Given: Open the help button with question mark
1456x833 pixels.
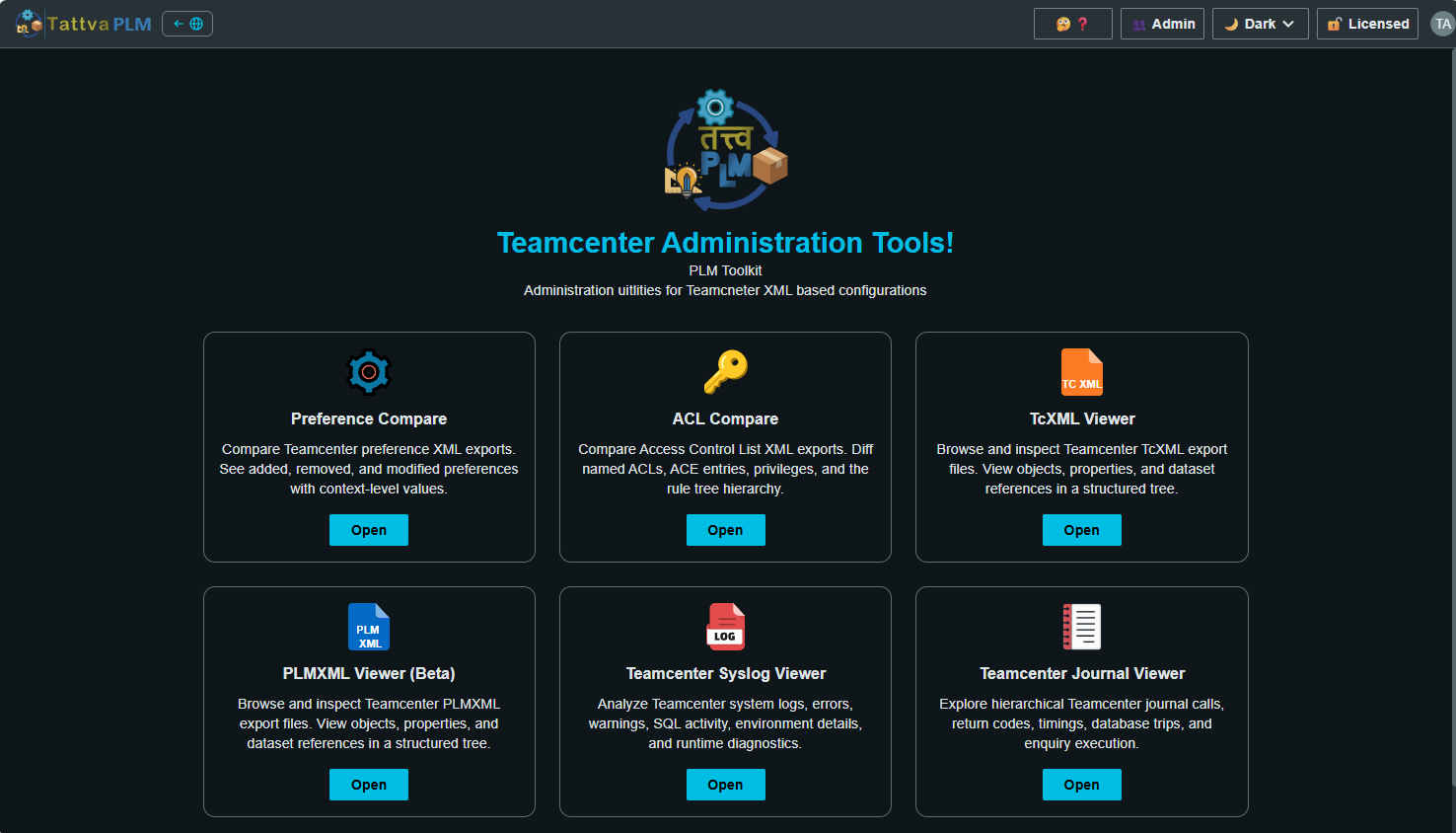Looking at the screenshot, I should [1072, 24].
